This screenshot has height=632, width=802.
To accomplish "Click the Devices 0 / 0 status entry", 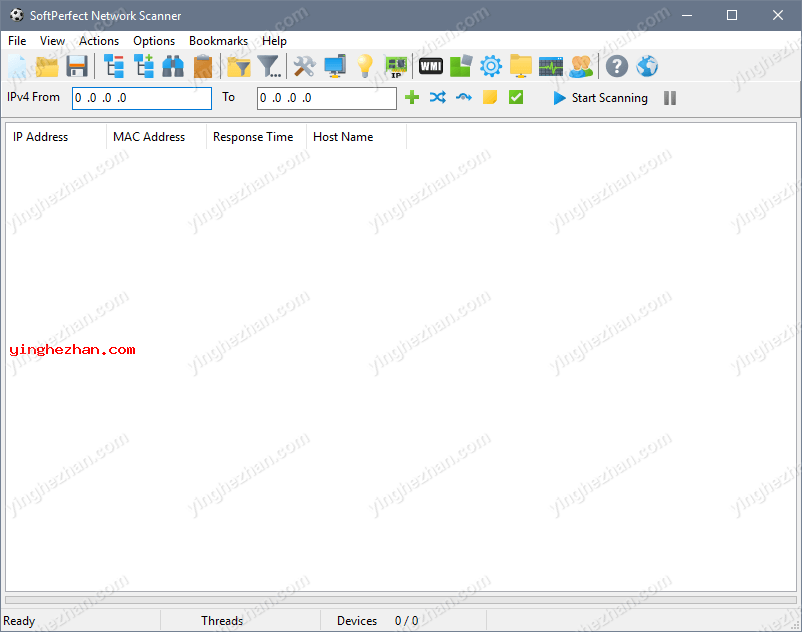I will (x=377, y=621).
